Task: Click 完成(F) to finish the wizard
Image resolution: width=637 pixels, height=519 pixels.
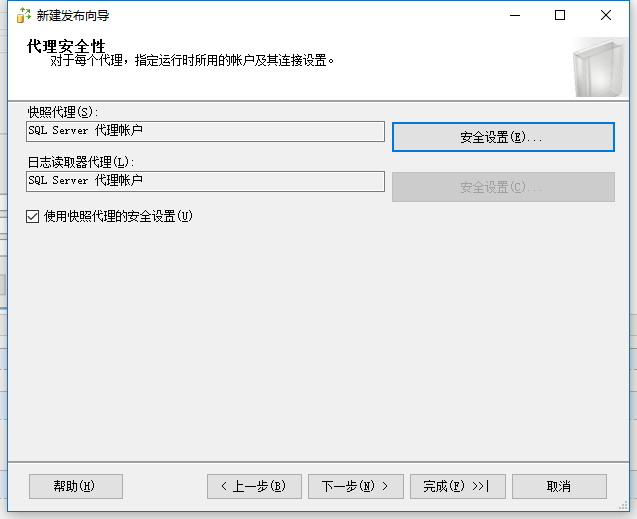Action: click(456, 486)
